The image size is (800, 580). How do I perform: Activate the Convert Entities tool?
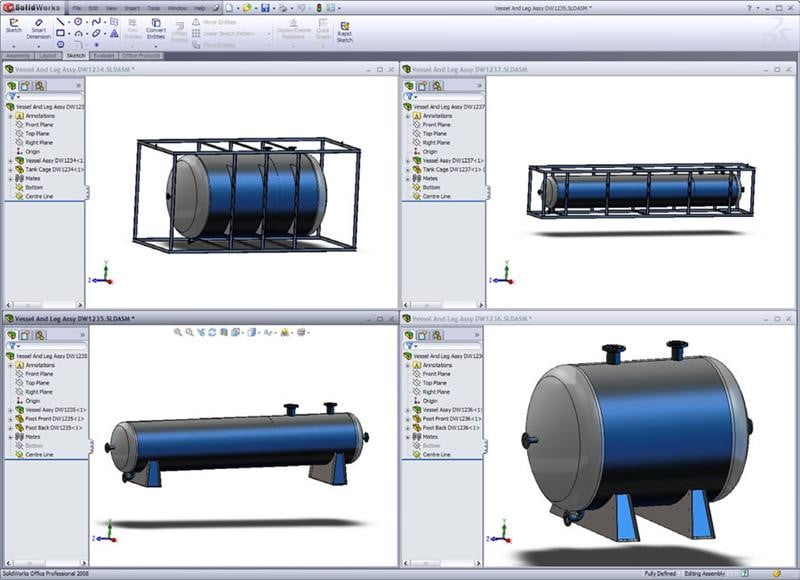(155, 28)
